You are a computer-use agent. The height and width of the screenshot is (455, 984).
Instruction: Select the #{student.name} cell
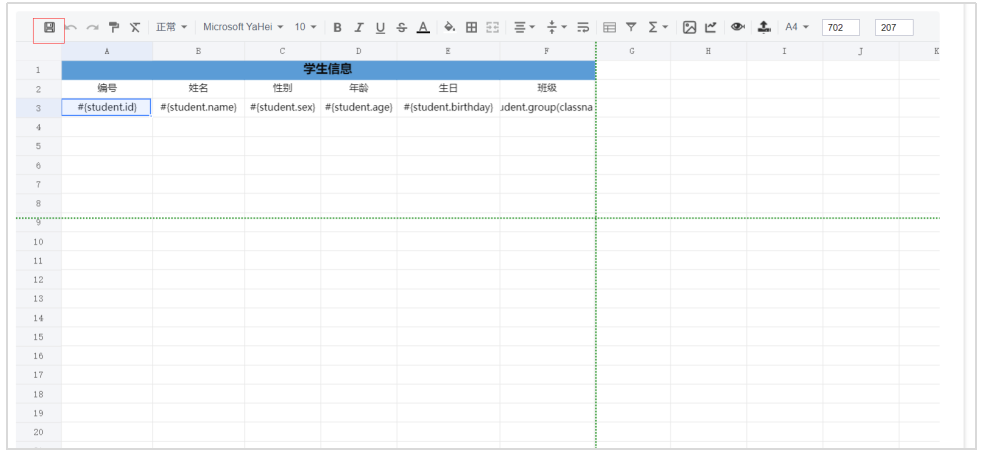[198, 107]
